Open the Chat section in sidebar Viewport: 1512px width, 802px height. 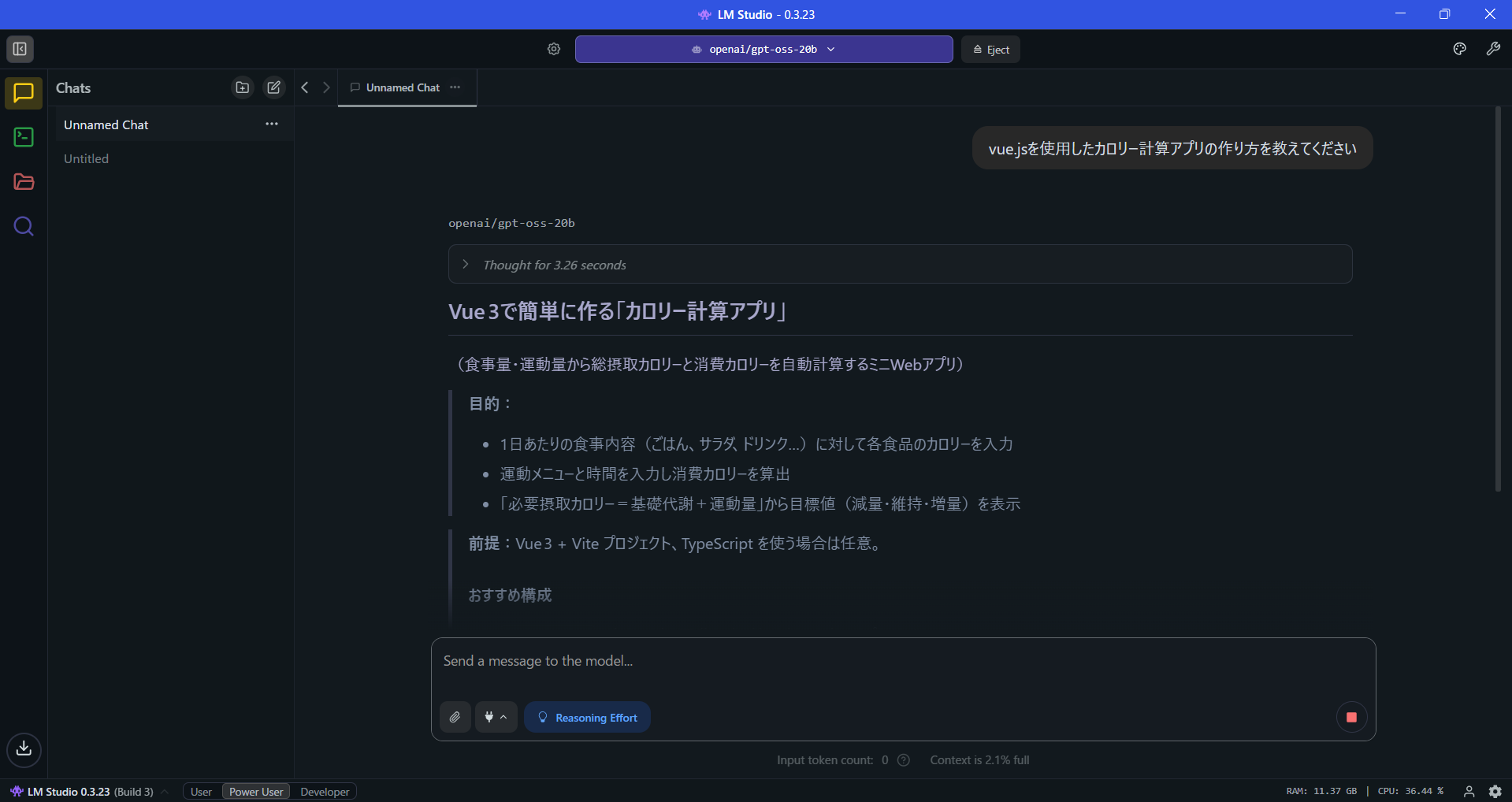coord(24,93)
